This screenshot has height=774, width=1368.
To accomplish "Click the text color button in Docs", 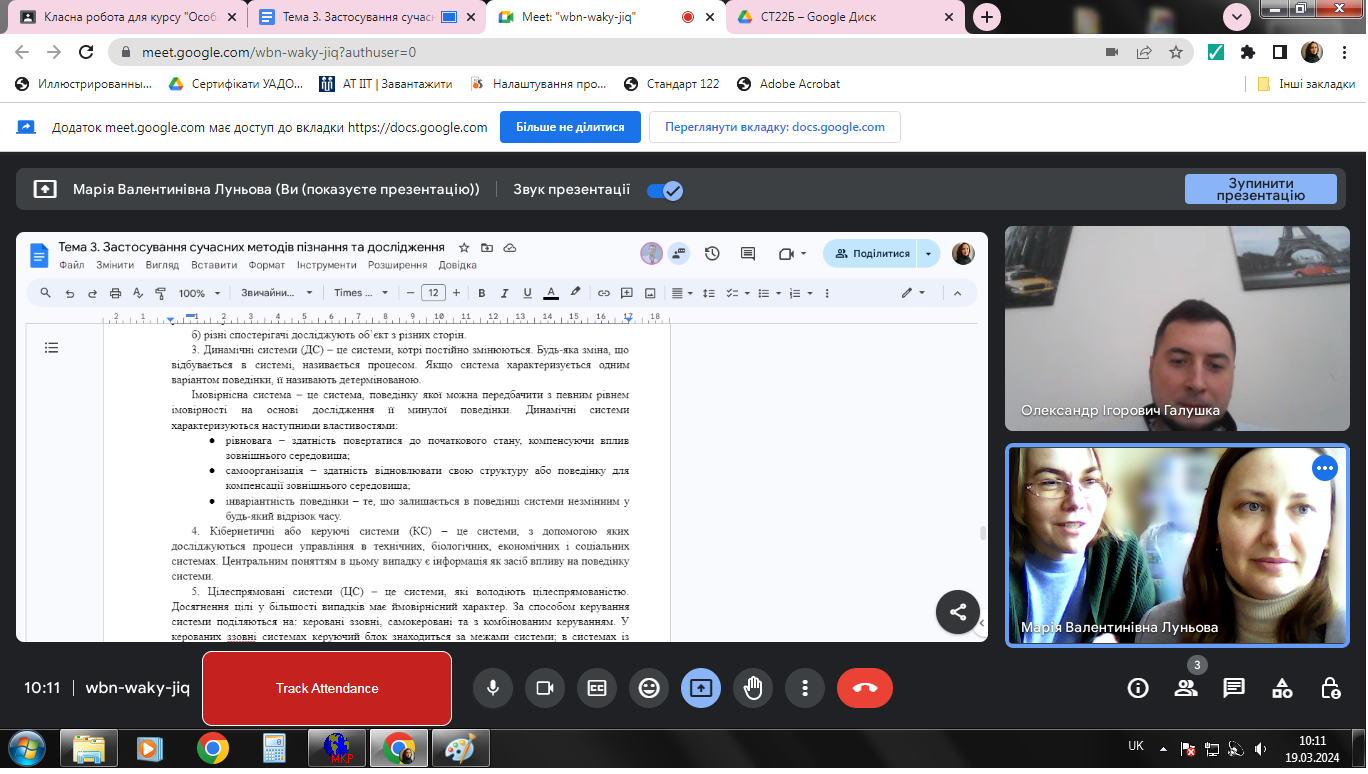I will (x=550, y=293).
